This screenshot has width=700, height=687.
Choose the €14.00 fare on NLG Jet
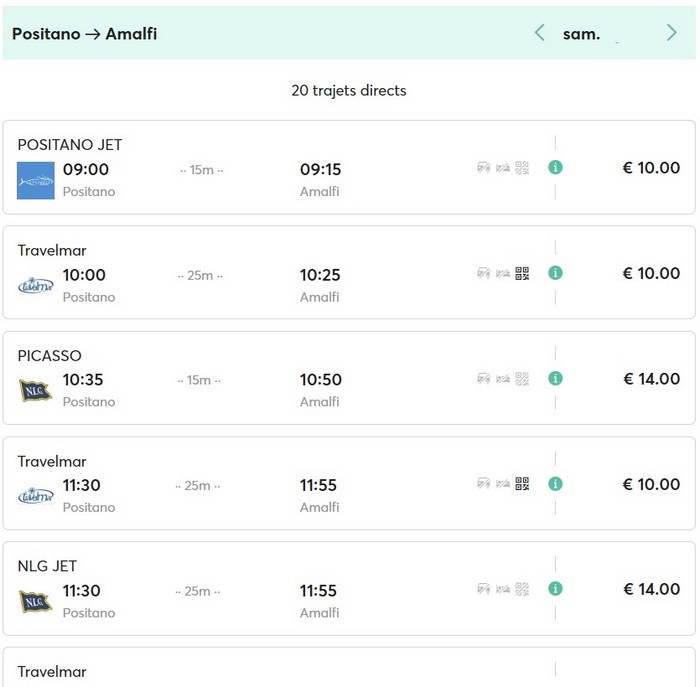click(x=651, y=589)
